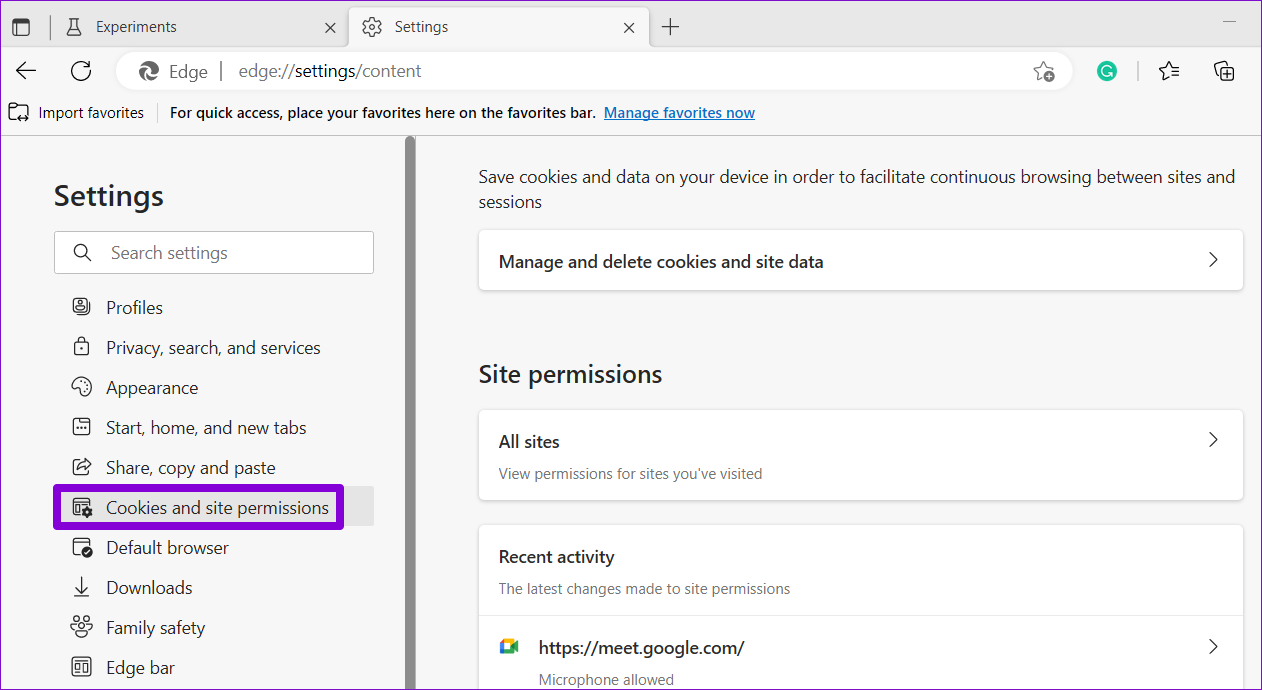This screenshot has height=690, width=1262.
Task: Click the settings sidebar scrollbar
Action: point(410,412)
